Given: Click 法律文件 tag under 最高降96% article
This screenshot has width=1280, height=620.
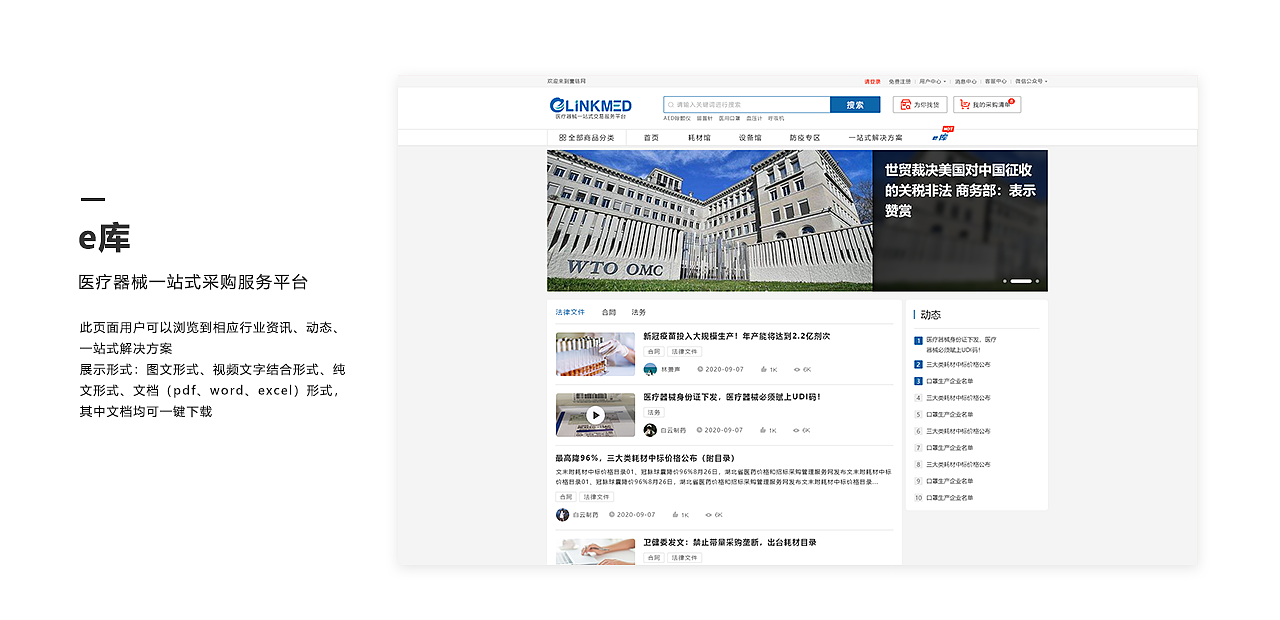Looking at the screenshot, I should [x=597, y=497].
